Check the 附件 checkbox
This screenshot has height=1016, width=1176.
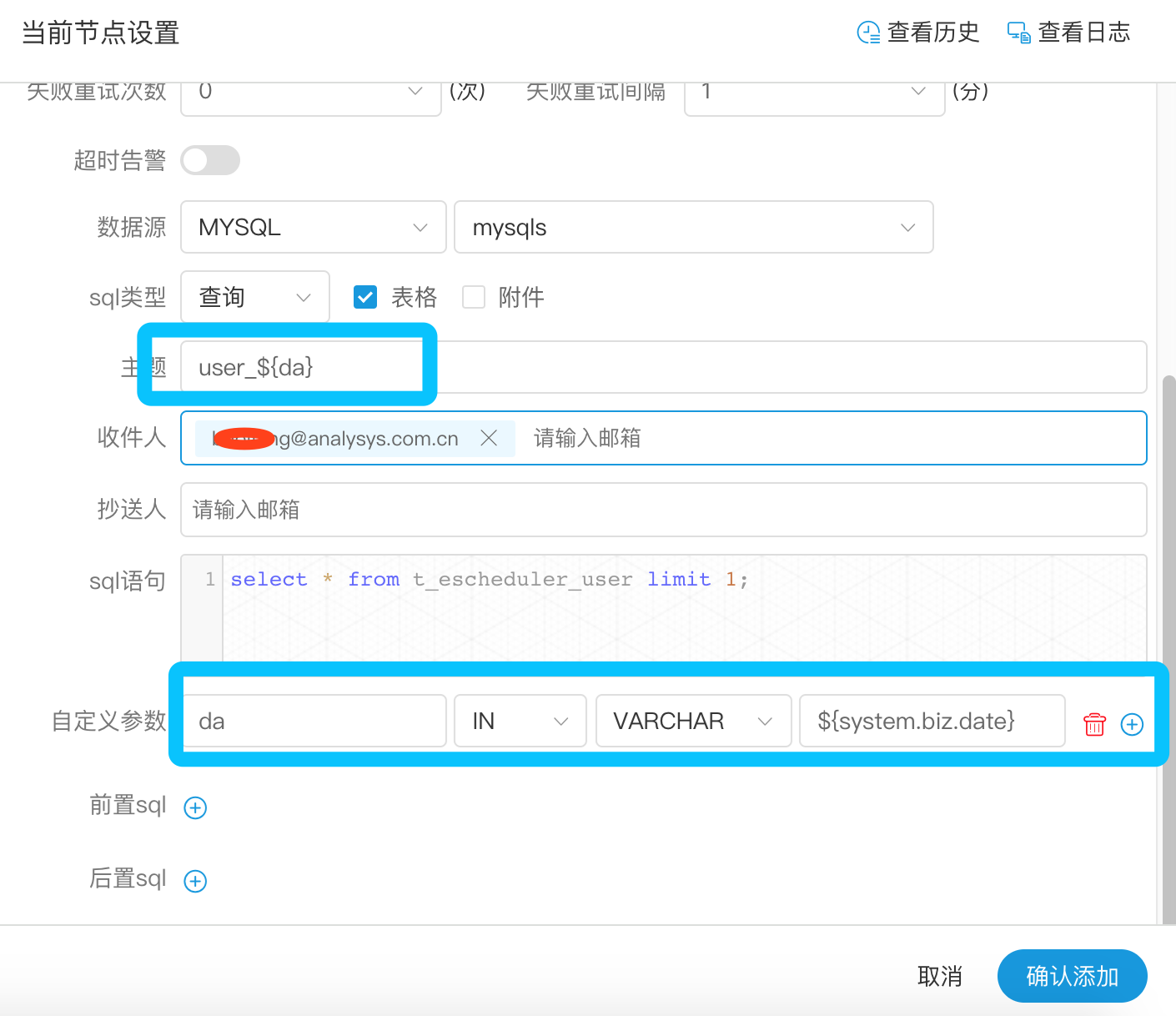point(474,297)
